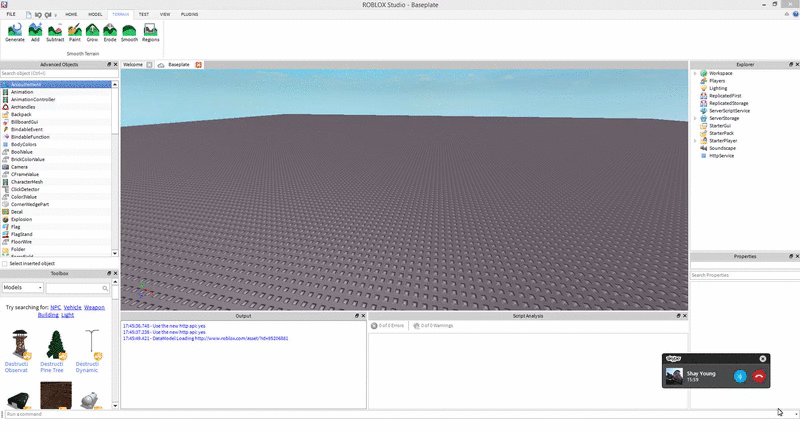Select the Grow terrain tool

click(92, 33)
